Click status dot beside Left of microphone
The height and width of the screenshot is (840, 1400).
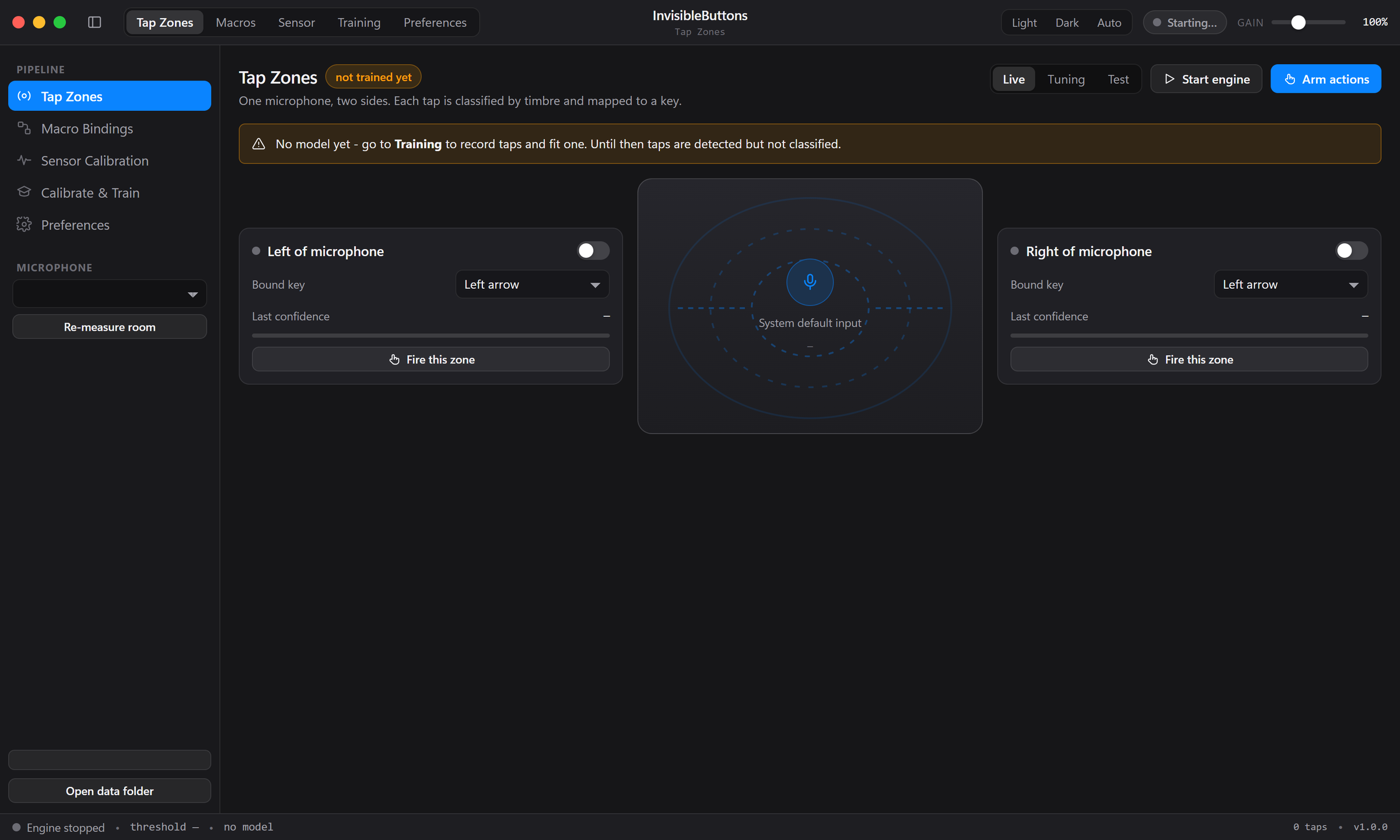(256, 251)
